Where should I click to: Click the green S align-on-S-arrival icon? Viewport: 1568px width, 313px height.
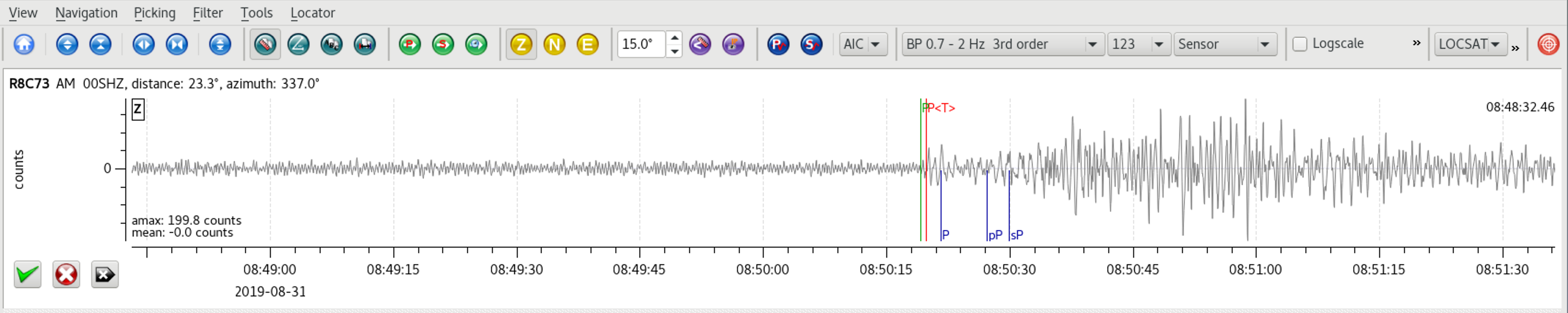click(x=443, y=44)
